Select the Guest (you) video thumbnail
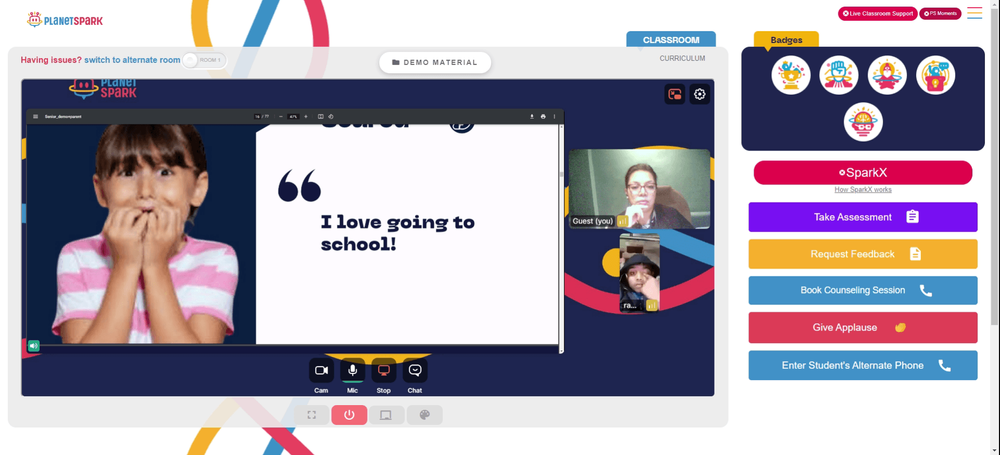Screen dimensions: 1000x455 coord(639,189)
